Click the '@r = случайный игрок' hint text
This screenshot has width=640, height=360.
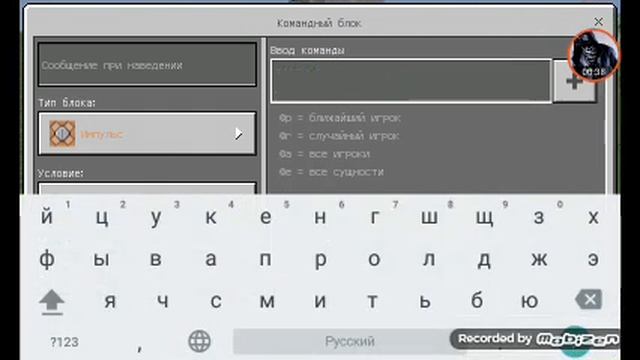pos(339,136)
